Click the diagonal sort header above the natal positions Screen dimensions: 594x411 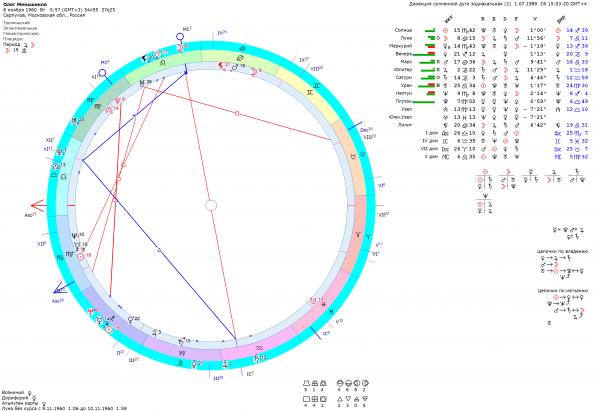pos(448,19)
